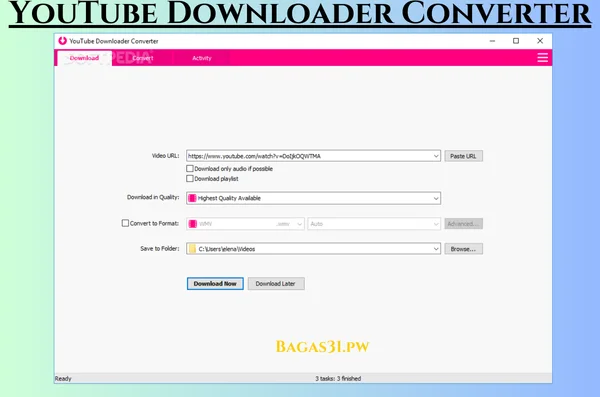
Task: Click the Save to Folder path field
Action: click(x=313, y=249)
